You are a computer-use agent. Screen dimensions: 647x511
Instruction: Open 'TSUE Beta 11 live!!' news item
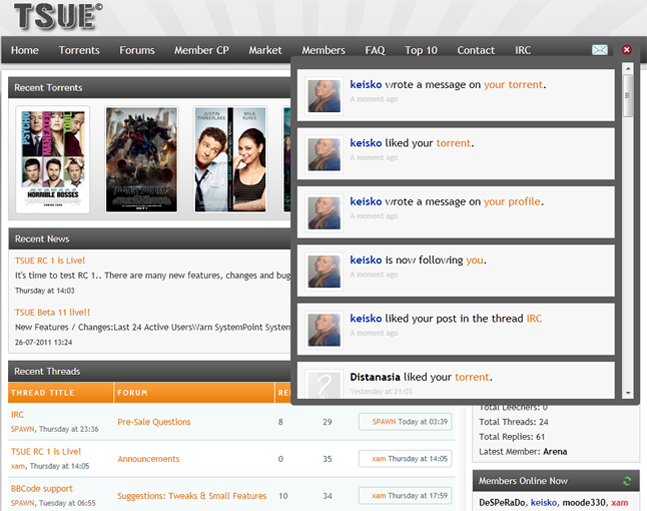tap(52, 312)
